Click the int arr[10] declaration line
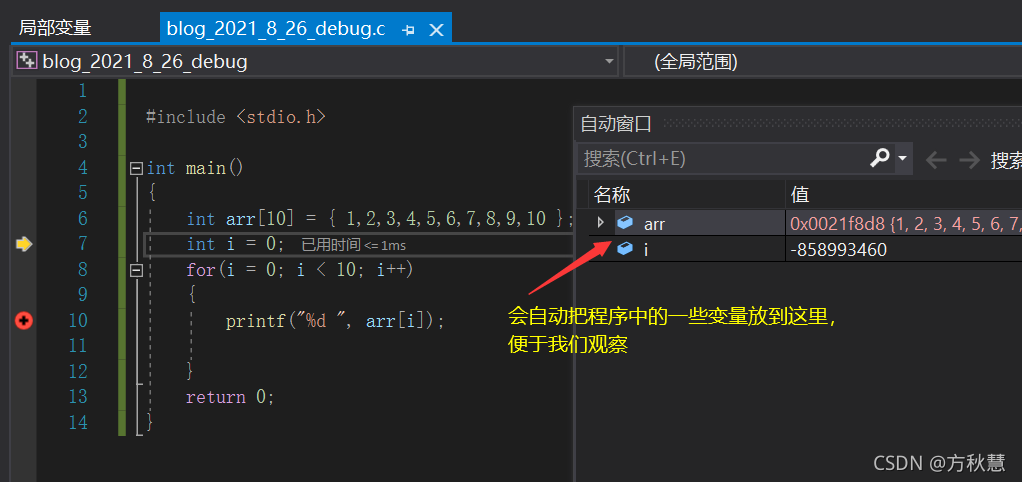The width and height of the screenshot is (1022, 482). point(379,219)
